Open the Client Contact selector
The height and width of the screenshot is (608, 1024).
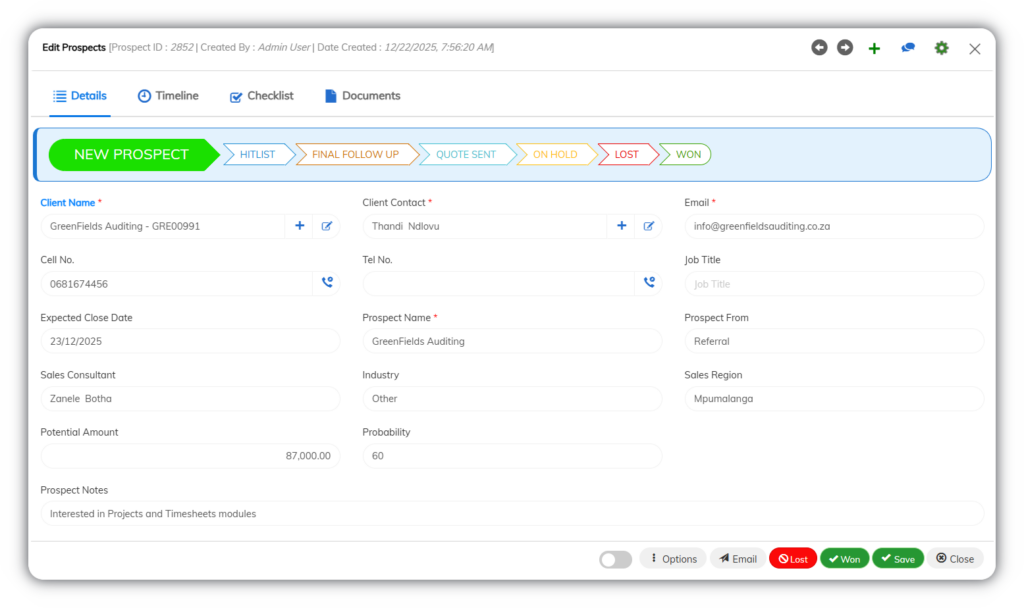(x=485, y=226)
